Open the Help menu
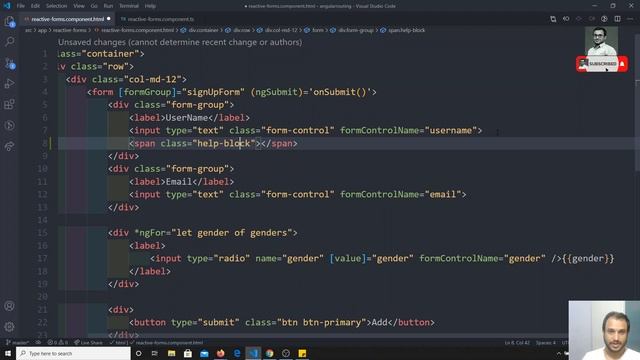This screenshot has width=640, height=360. 150,6
